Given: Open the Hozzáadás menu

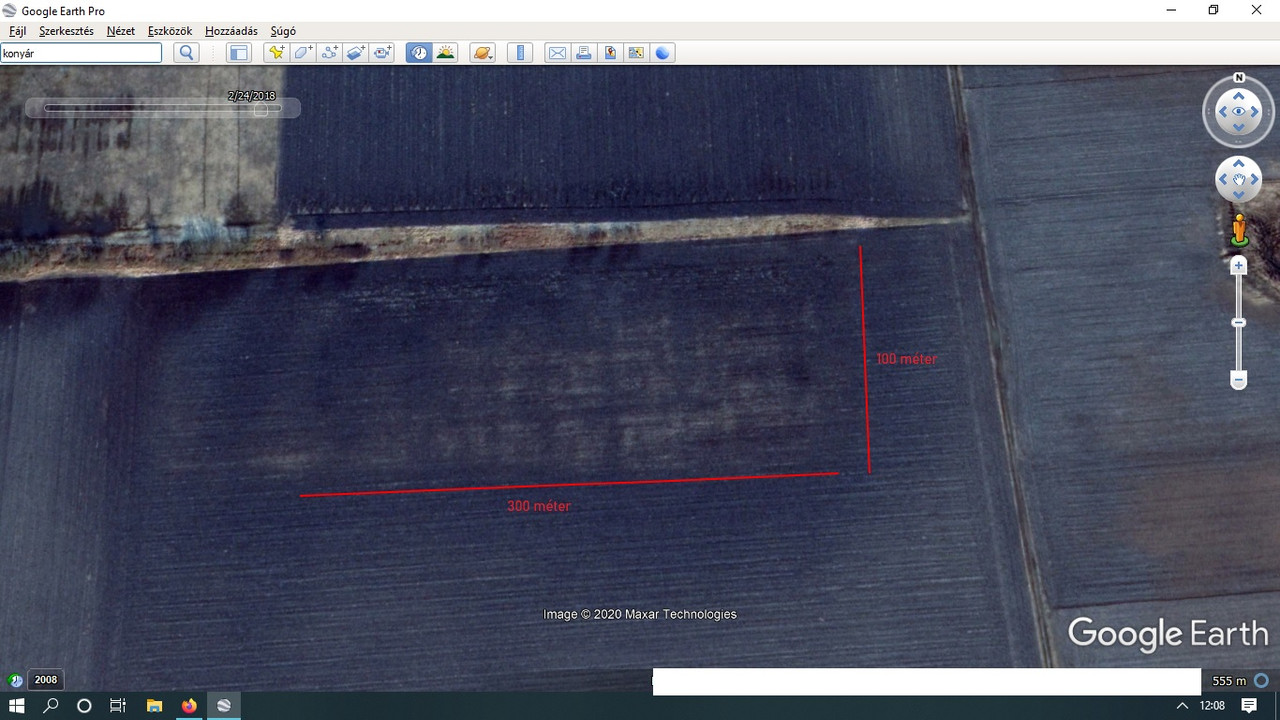Looking at the screenshot, I should click(231, 31).
